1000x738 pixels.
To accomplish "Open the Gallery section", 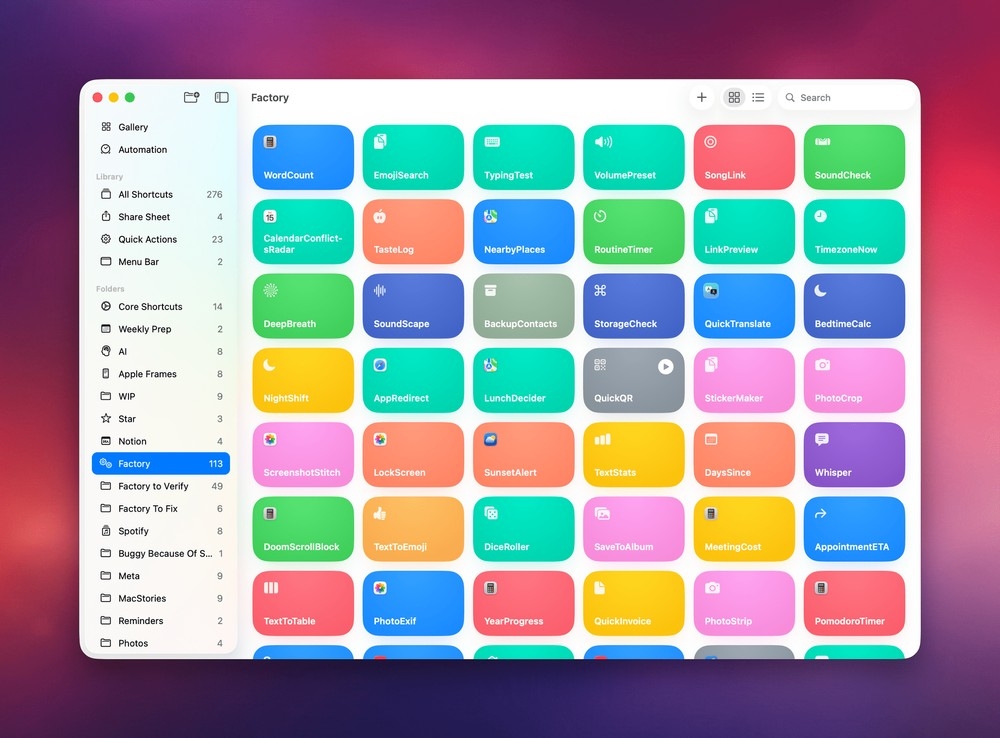I will tap(161, 127).
